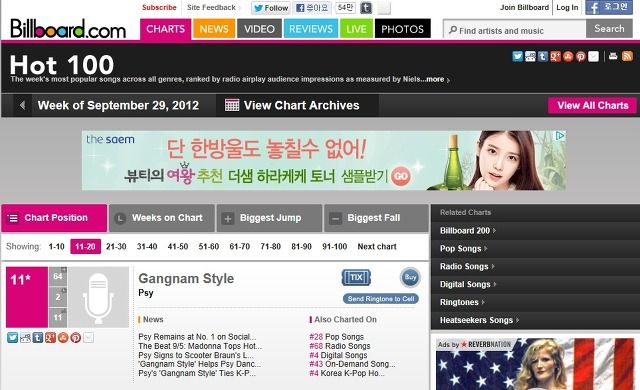Image resolution: width=640 pixels, height=390 pixels.
Task: Click Send Ringtone to Cell button
Action: click(x=380, y=299)
